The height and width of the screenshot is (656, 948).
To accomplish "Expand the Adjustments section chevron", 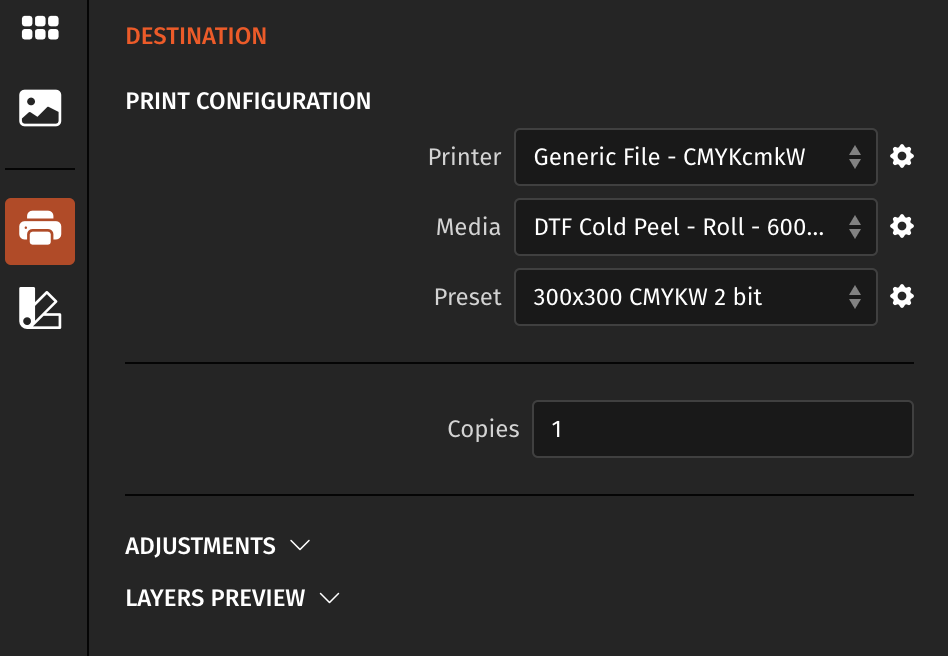I will tap(301, 546).
